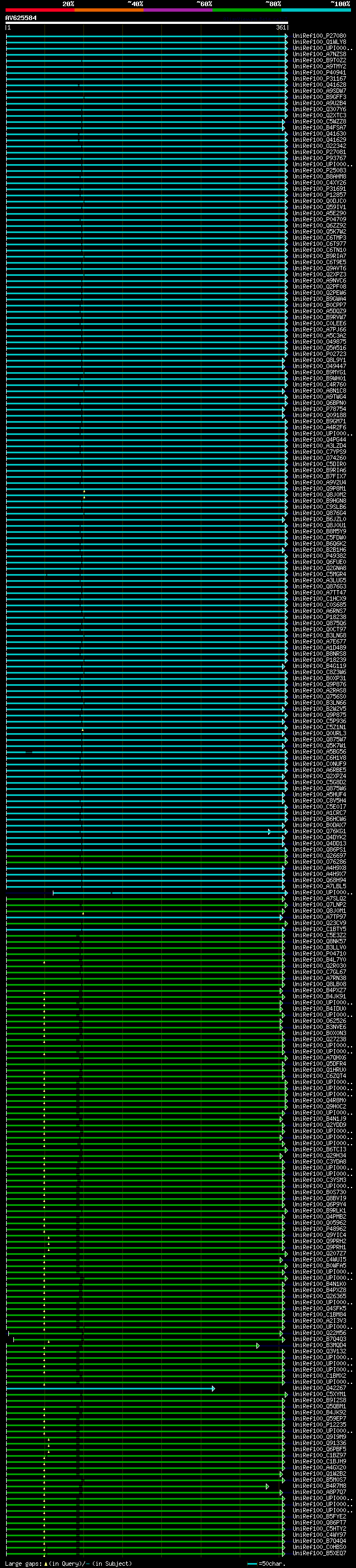
Task: Open hit UniRef100_A9TMY2
Action: 319,66
